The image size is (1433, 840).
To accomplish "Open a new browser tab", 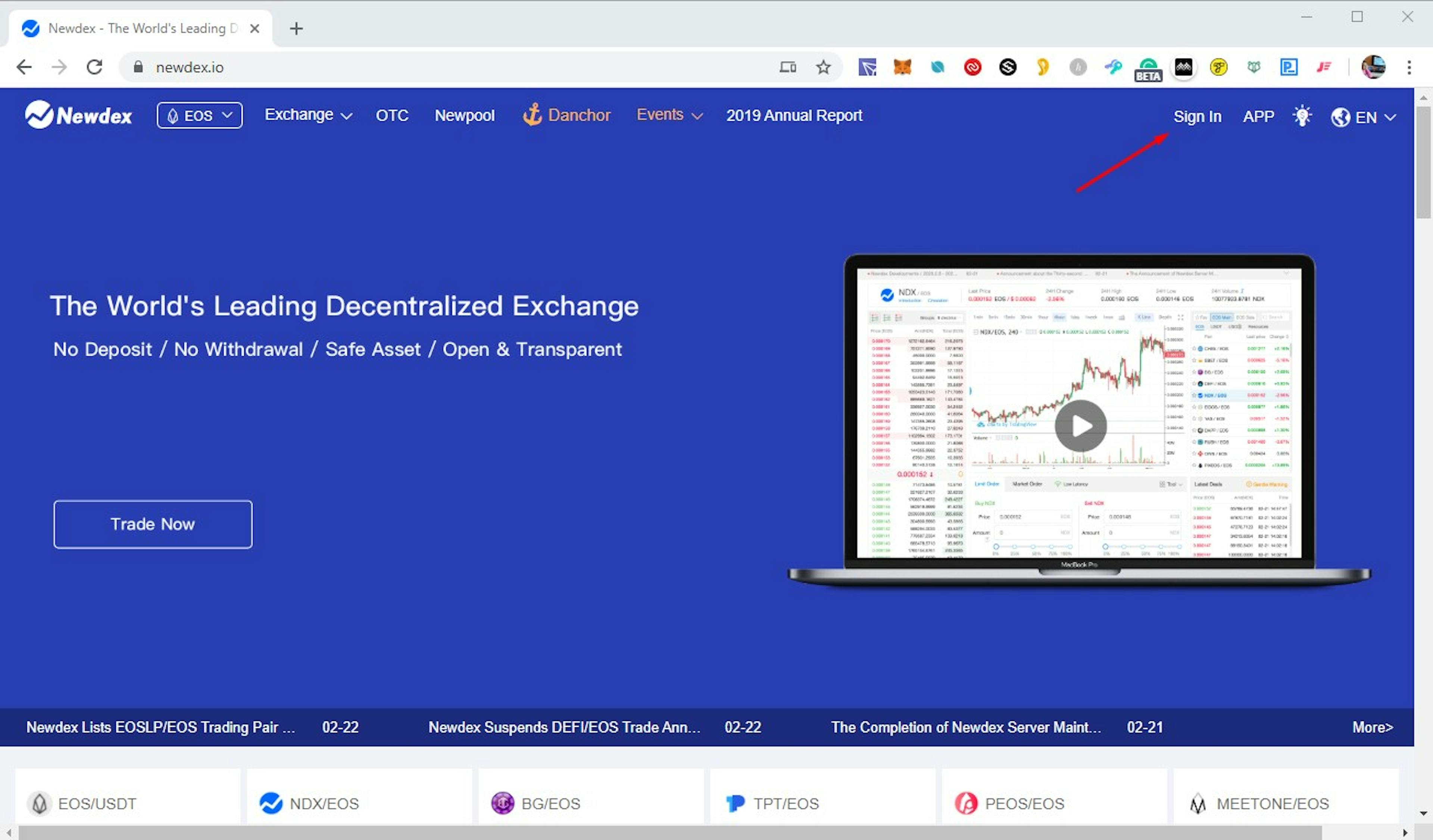I will click(296, 28).
